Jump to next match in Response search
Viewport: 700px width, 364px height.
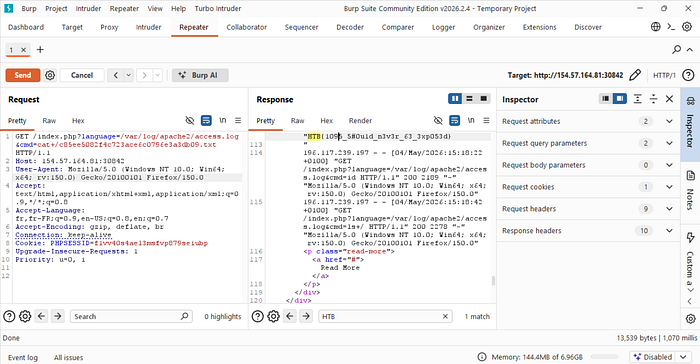306,316
